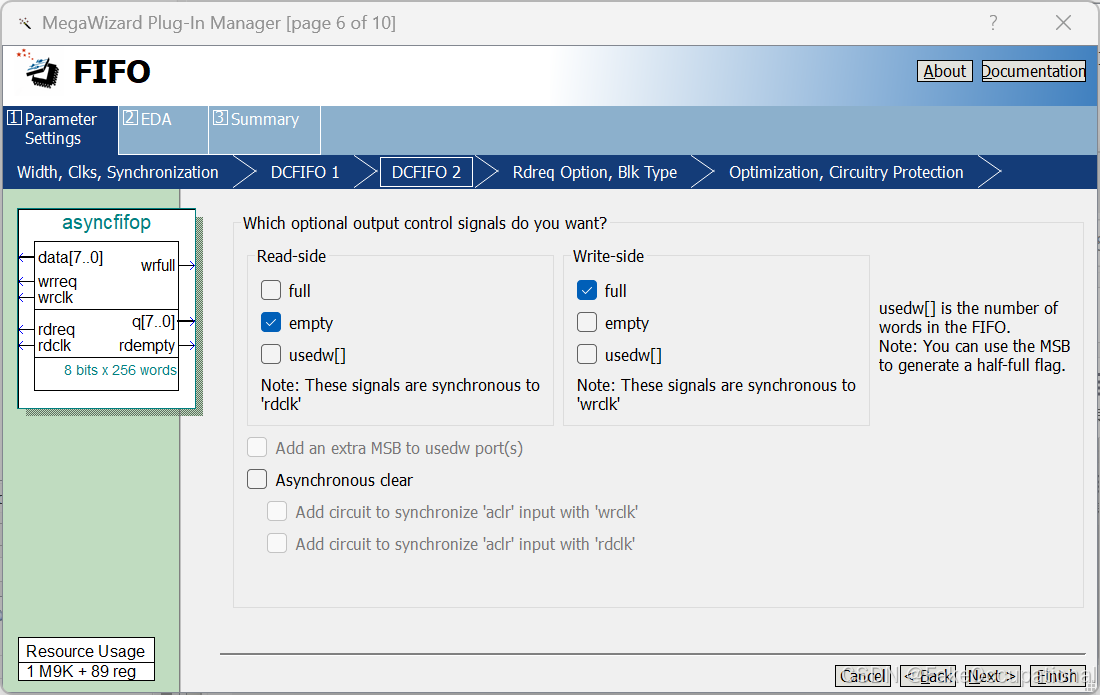The height and width of the screenshot is (695, 1100).
Task: Switch to the EDA tab
Action: pos(163,129)
